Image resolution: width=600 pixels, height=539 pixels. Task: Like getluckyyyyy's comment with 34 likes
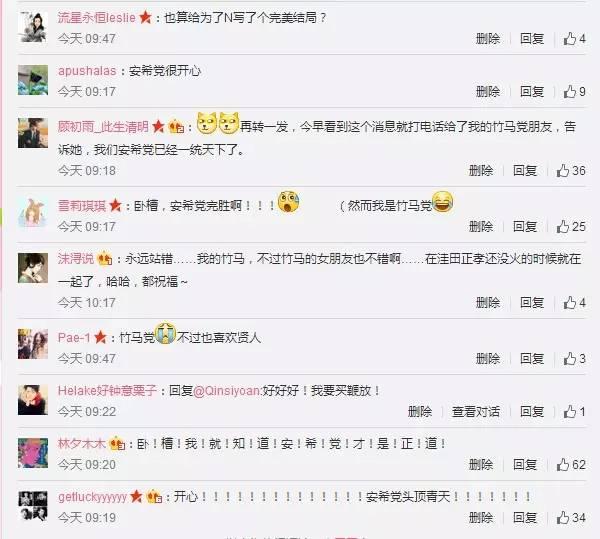(571, 518)
